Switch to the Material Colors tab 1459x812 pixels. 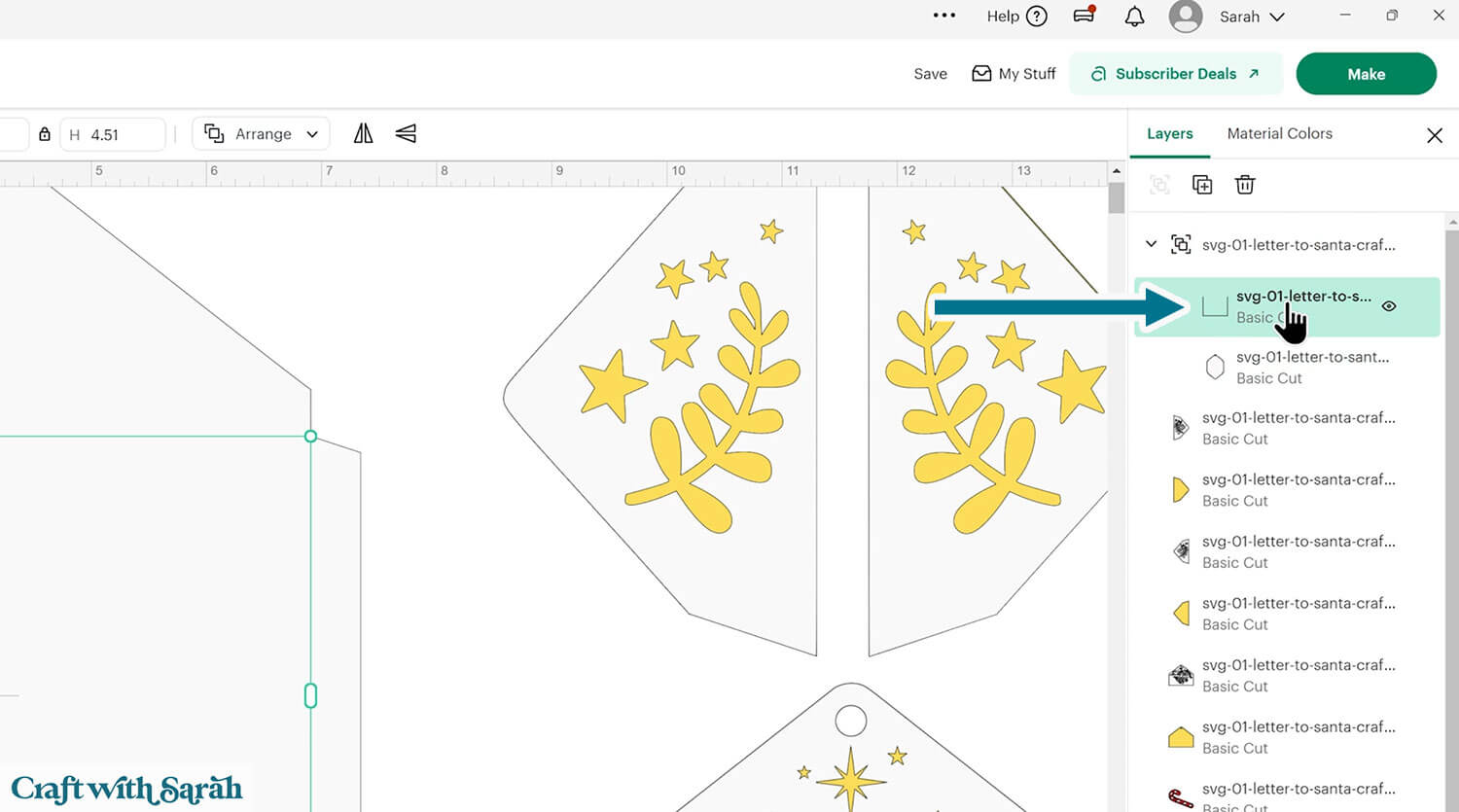point(1279,134)
